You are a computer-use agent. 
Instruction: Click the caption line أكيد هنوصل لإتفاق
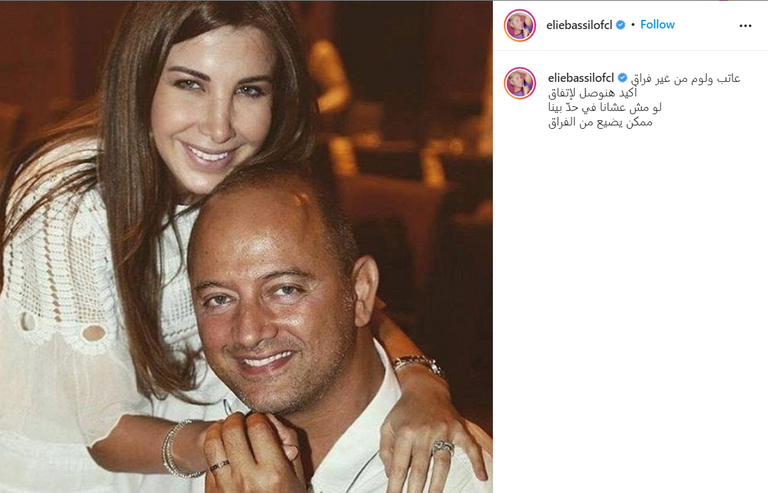pyautogui.click(x=593, y=93)
